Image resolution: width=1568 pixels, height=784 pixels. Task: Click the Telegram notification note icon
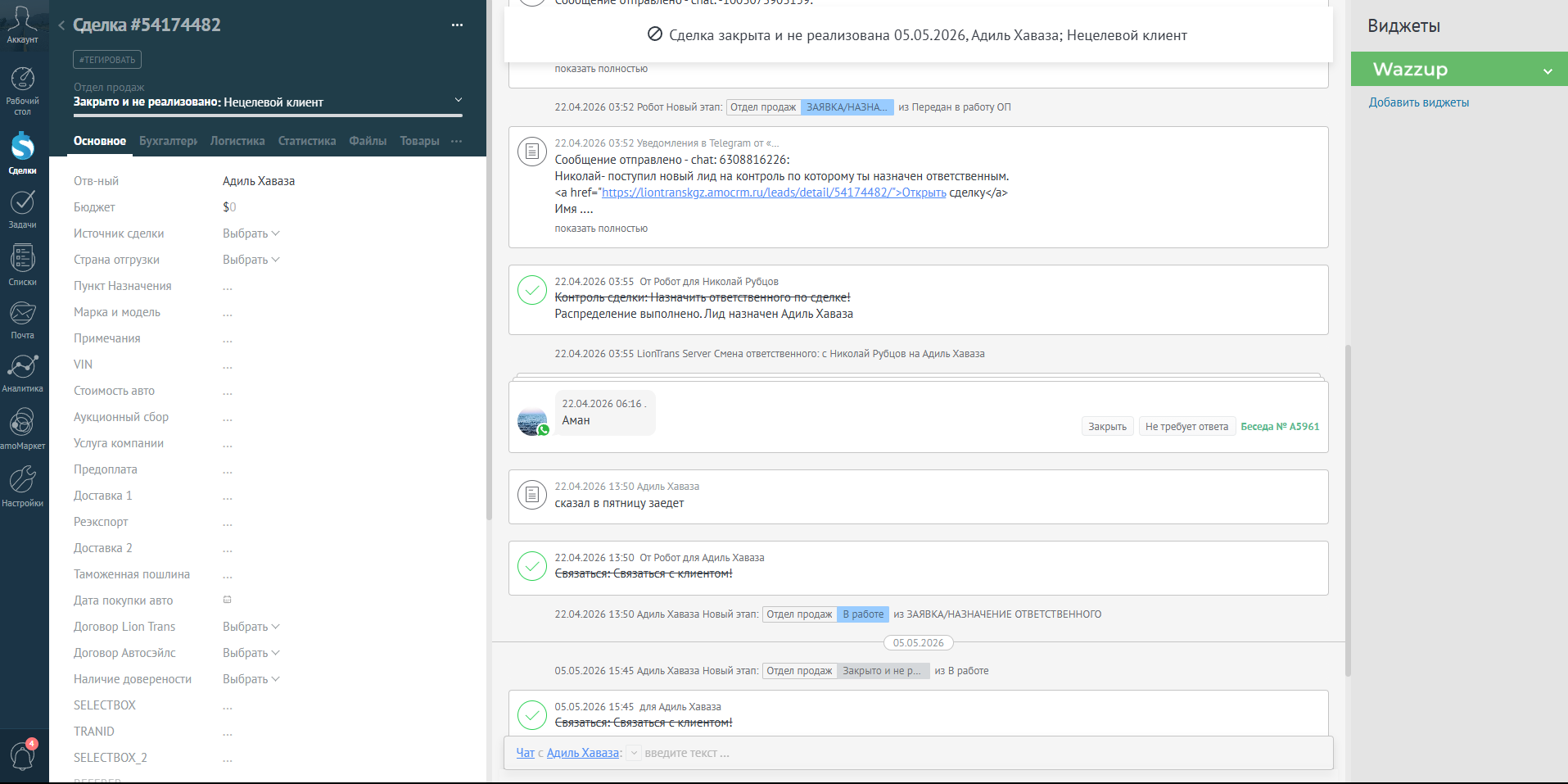click(532, 151)
